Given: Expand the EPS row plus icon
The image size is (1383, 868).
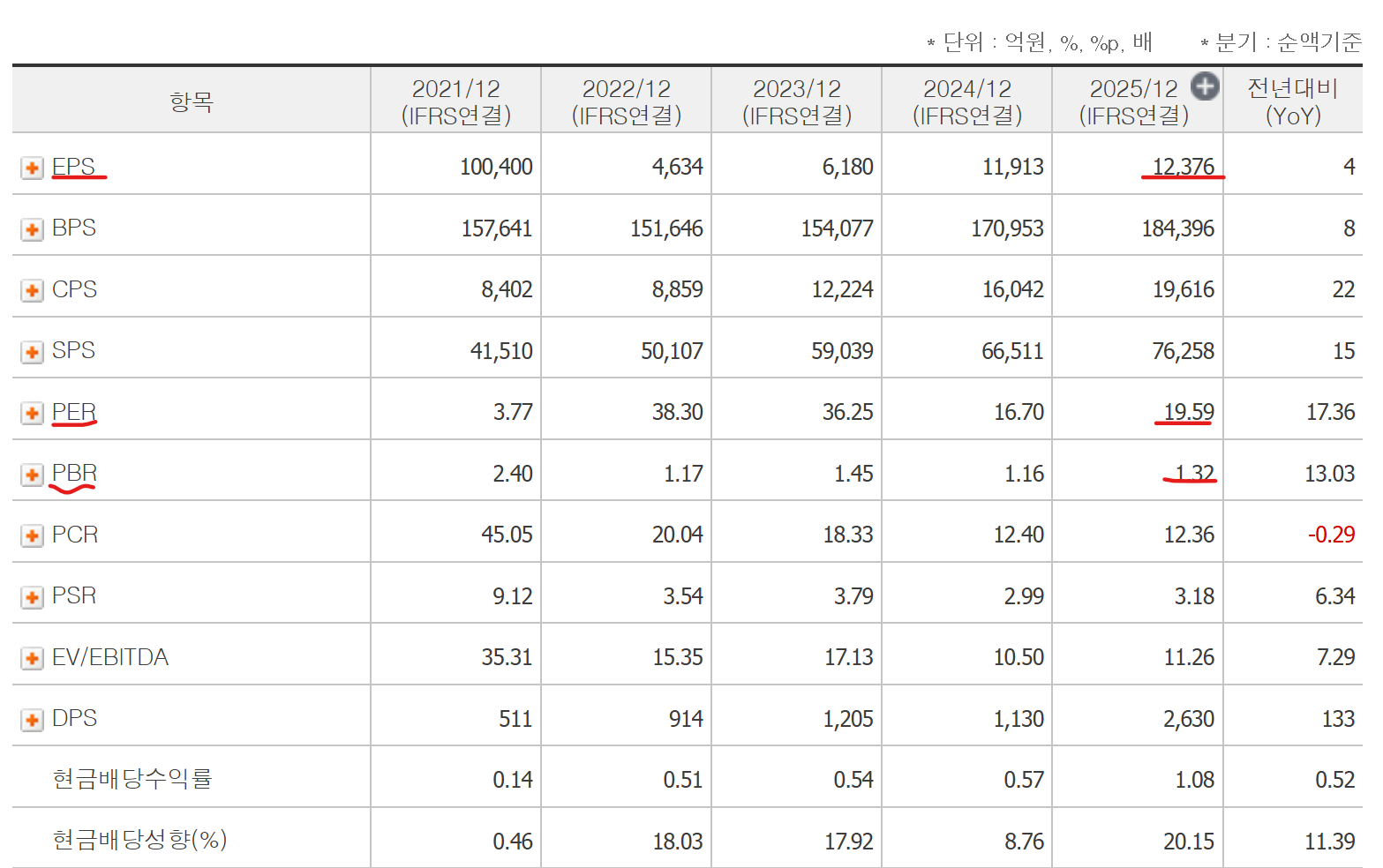Looking at the screenshot, I should [x=33, y=168].
